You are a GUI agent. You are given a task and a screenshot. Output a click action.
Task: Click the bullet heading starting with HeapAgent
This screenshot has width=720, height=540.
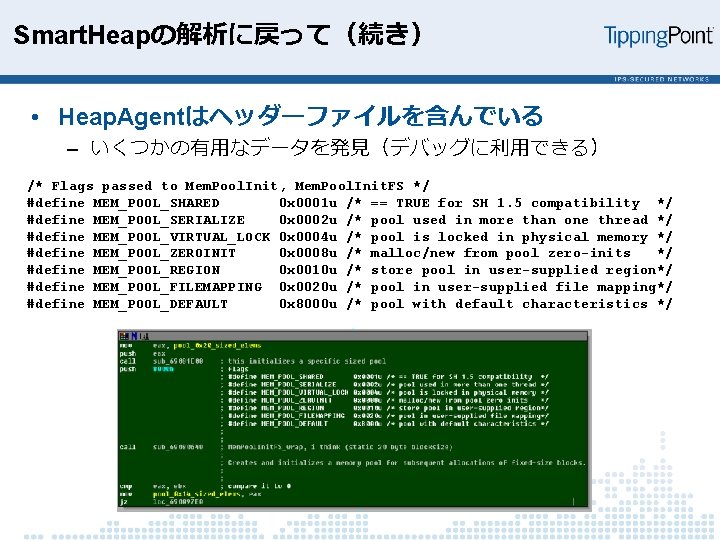point(301,116)
